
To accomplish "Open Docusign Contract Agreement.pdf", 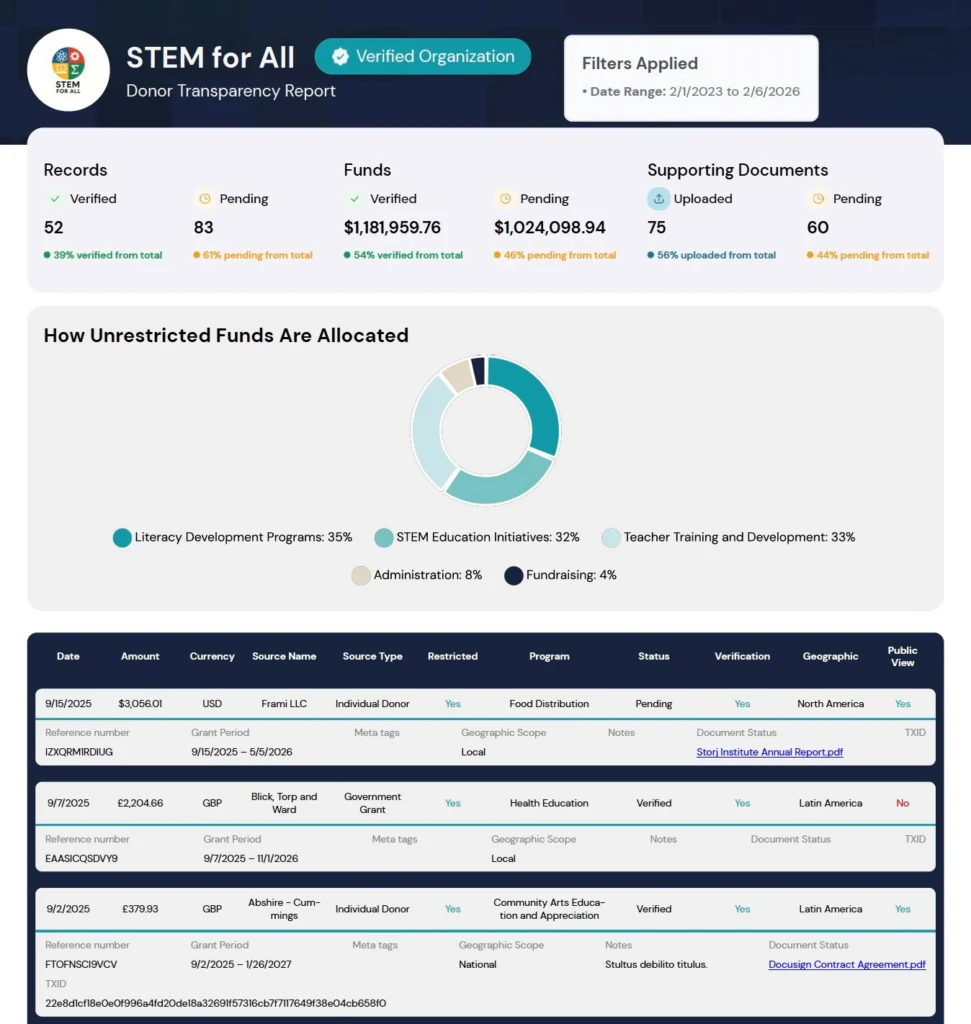I will [846, 964].
